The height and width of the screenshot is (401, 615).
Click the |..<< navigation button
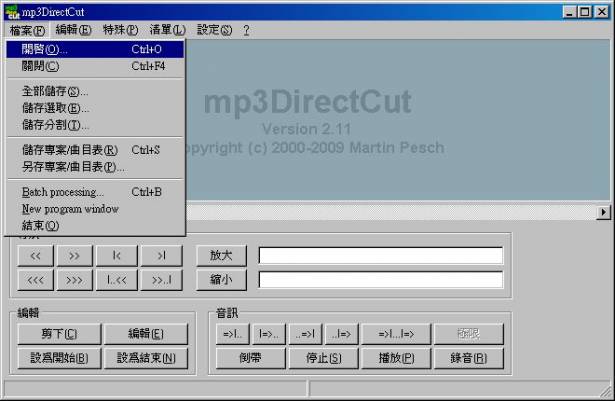click(117, 280)
